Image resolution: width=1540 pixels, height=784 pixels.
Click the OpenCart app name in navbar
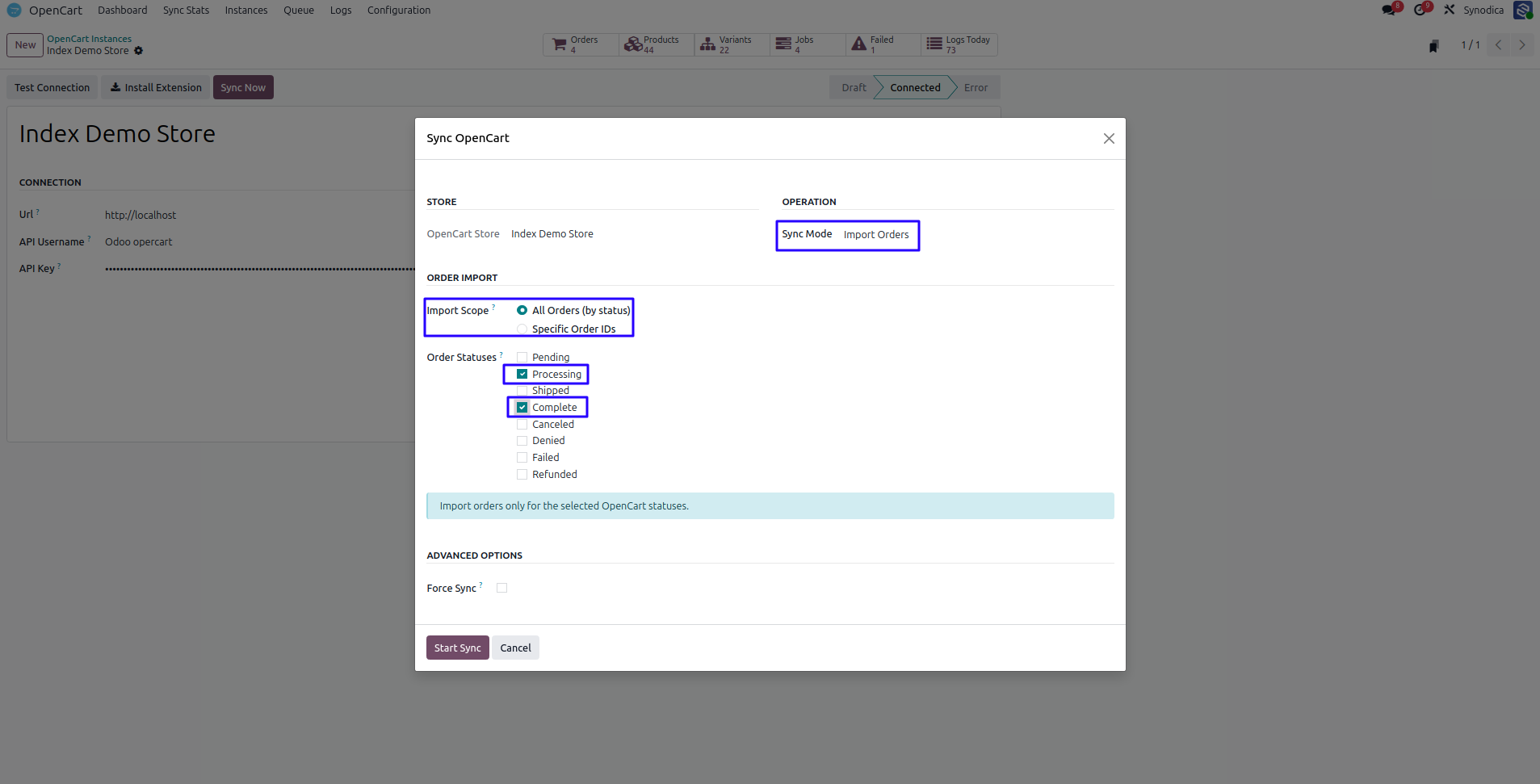click(x=56, y=10)
